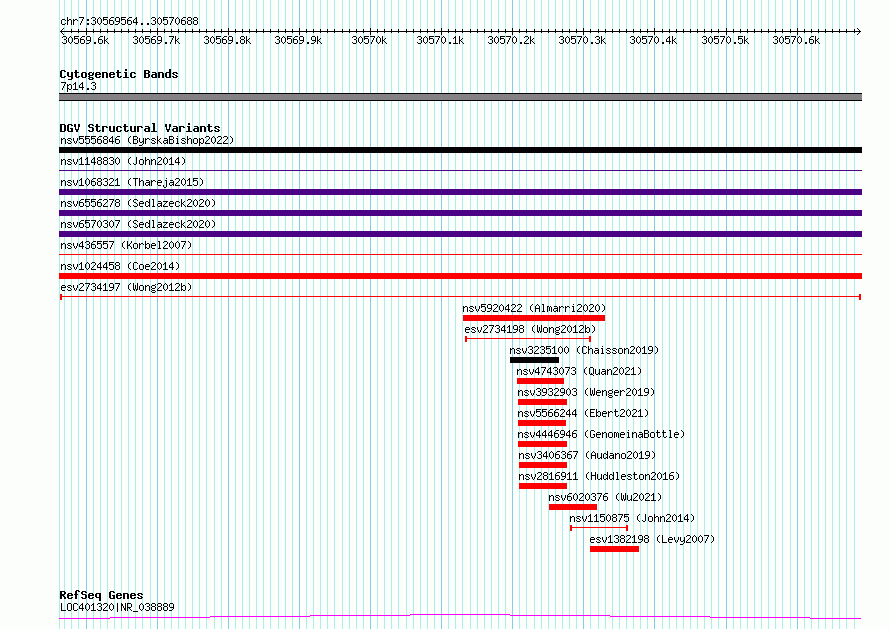Select nsv3235100 (Chaisson2019) variant label

(584, 350)
